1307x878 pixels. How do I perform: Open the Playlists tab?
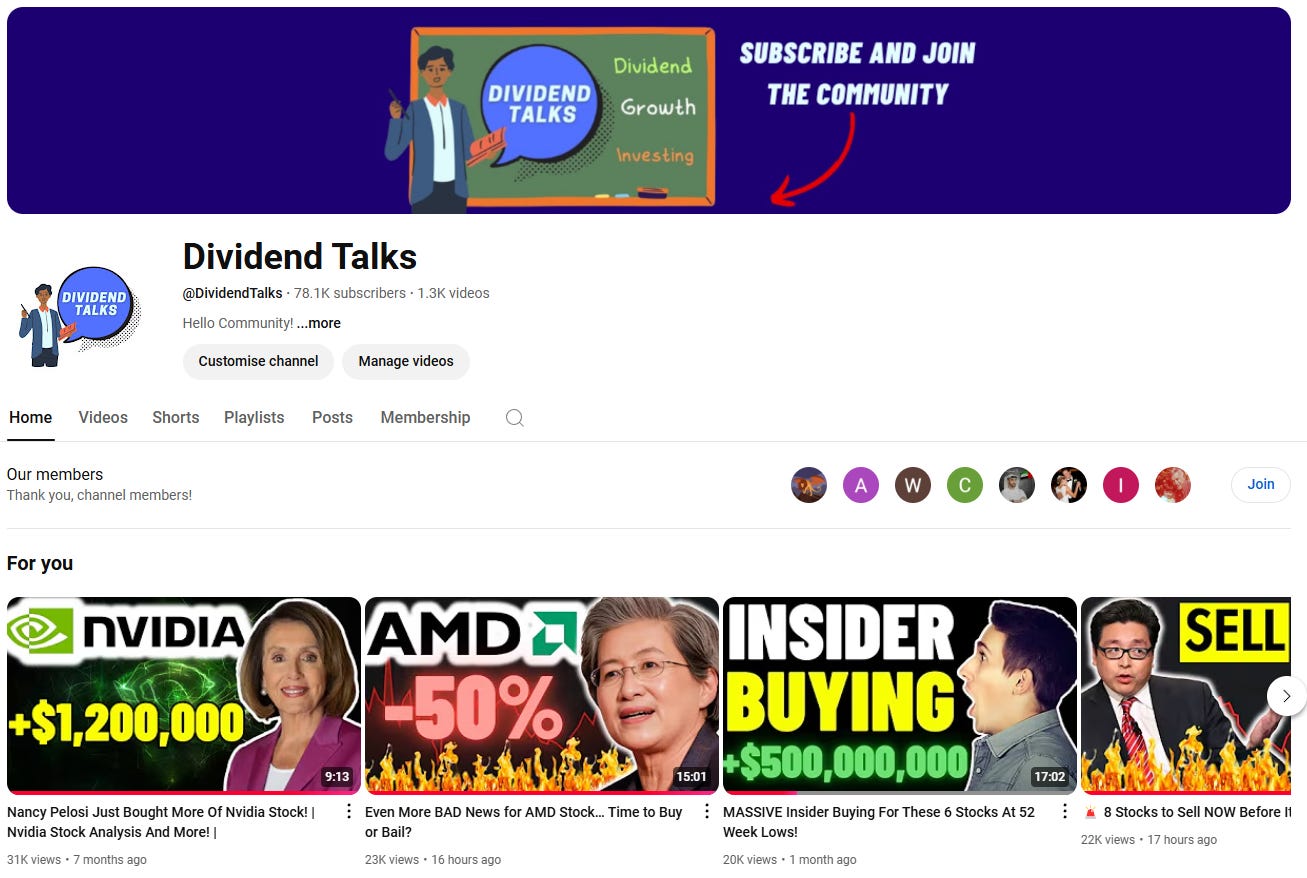pyautogui.click(x=254, y=418)
